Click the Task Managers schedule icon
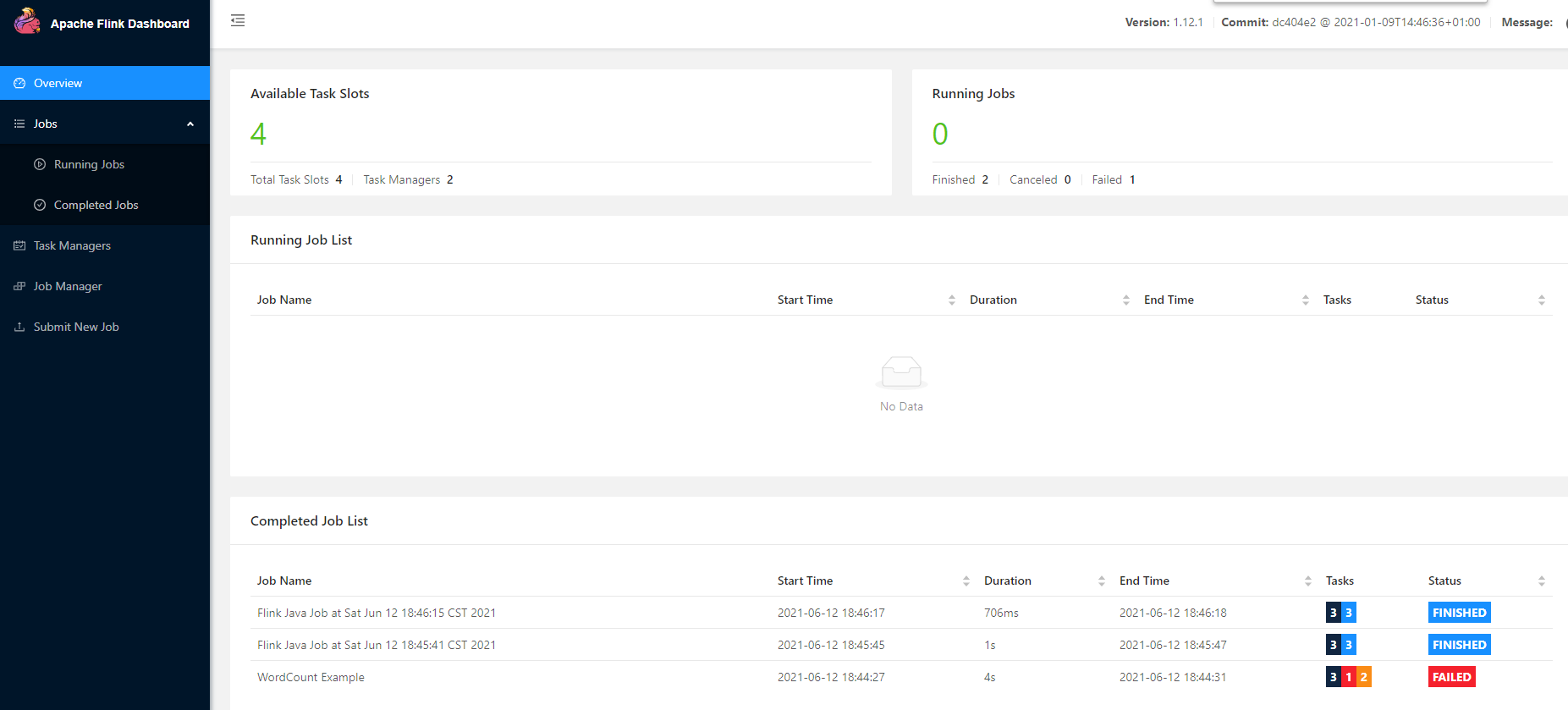1568x710 pixels. click(x=19, y=245)
